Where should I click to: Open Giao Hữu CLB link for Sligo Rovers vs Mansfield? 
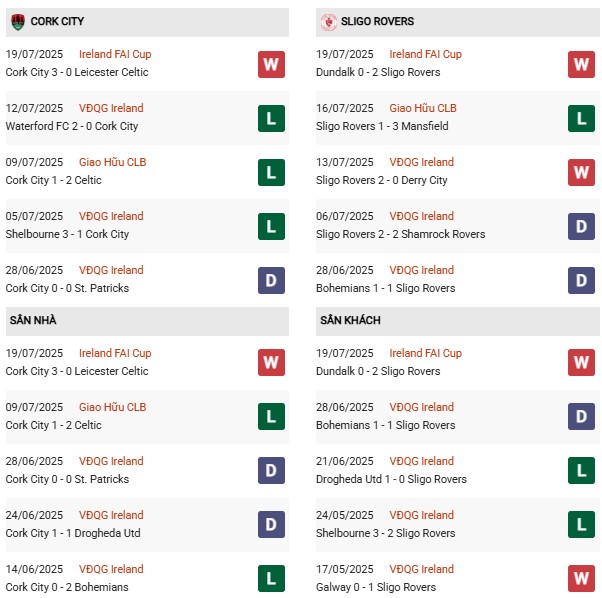pyautogui.click(x=423, y=108)
